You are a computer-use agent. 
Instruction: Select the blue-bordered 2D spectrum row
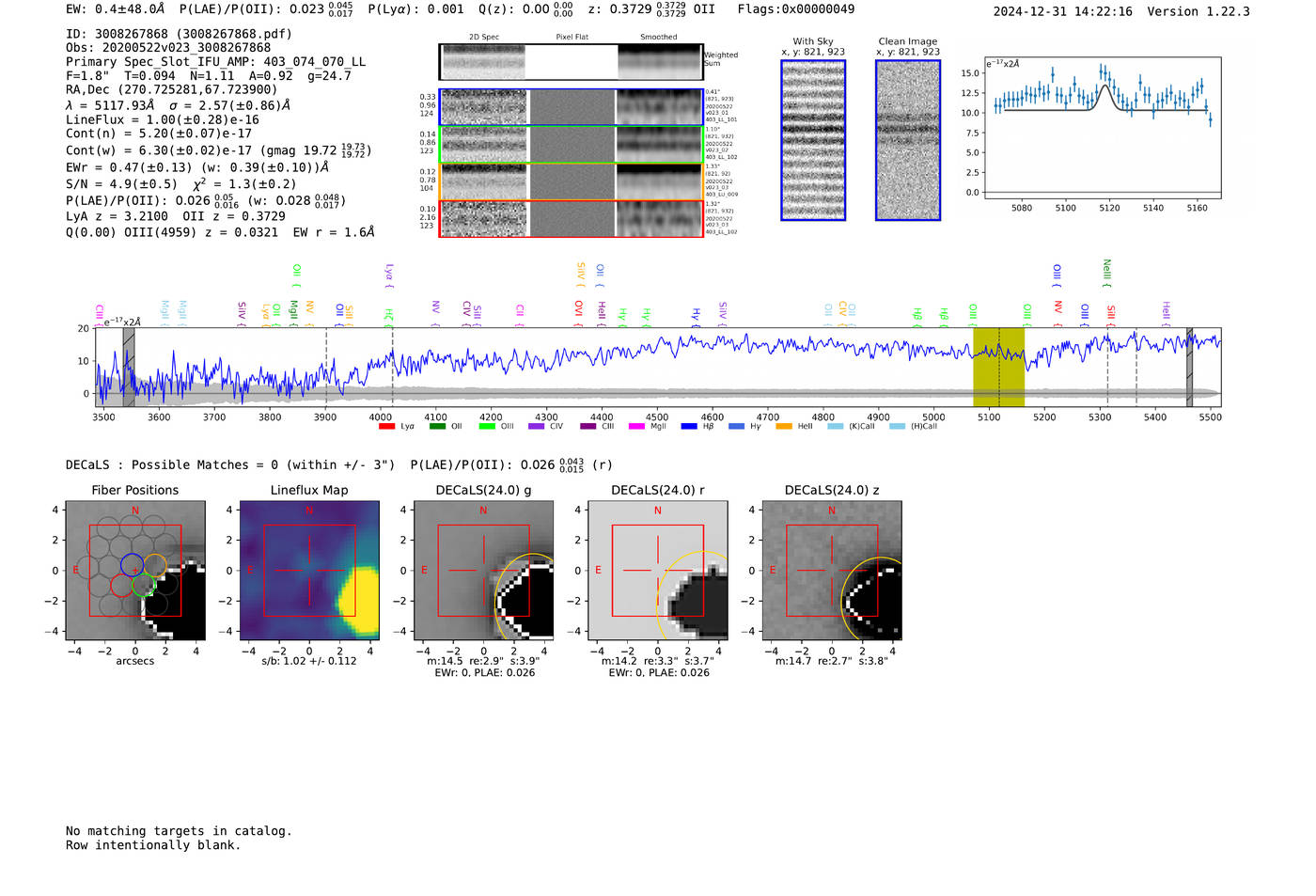(571, 107)
